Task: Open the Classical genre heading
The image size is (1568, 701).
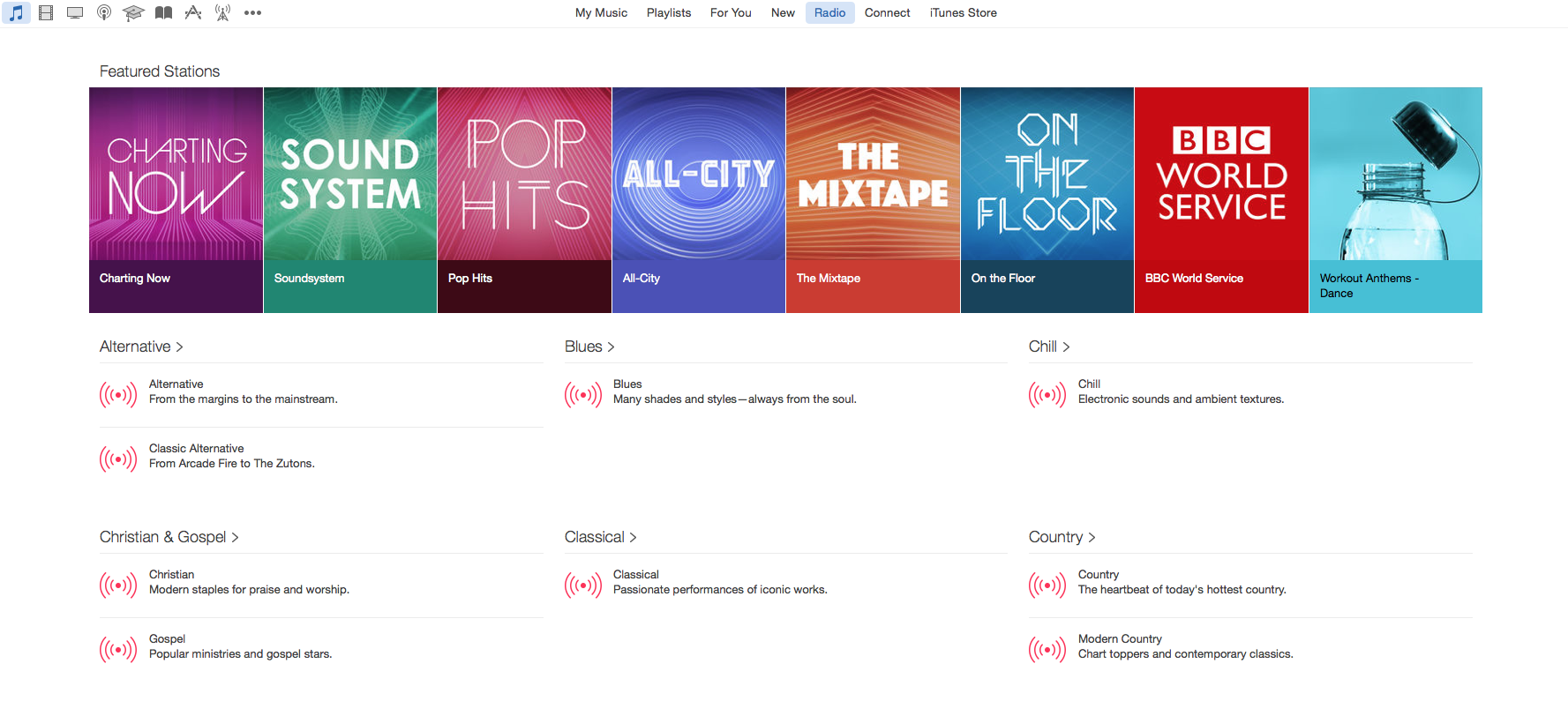Action: coord(600,537)
